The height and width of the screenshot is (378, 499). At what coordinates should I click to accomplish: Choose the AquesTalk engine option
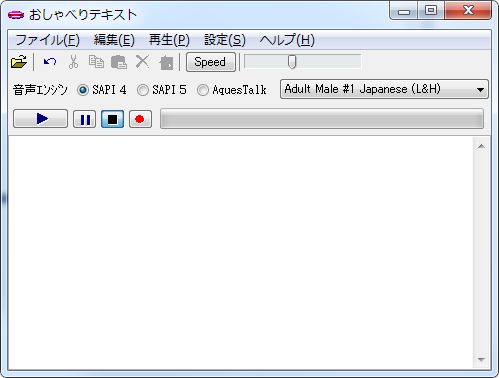(232, 90)
